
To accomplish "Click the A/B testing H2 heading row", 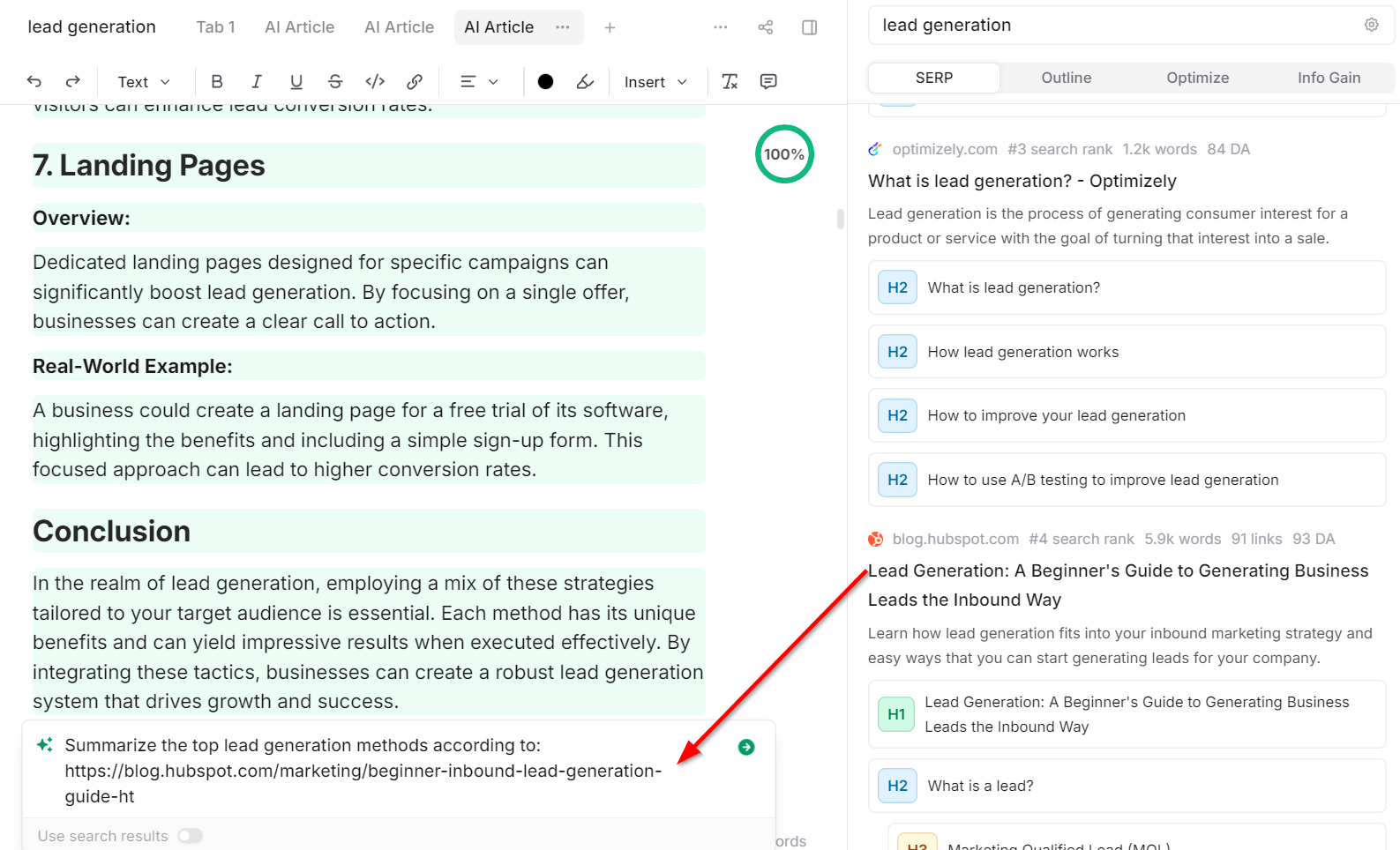I will click(x=1127, y=480).
